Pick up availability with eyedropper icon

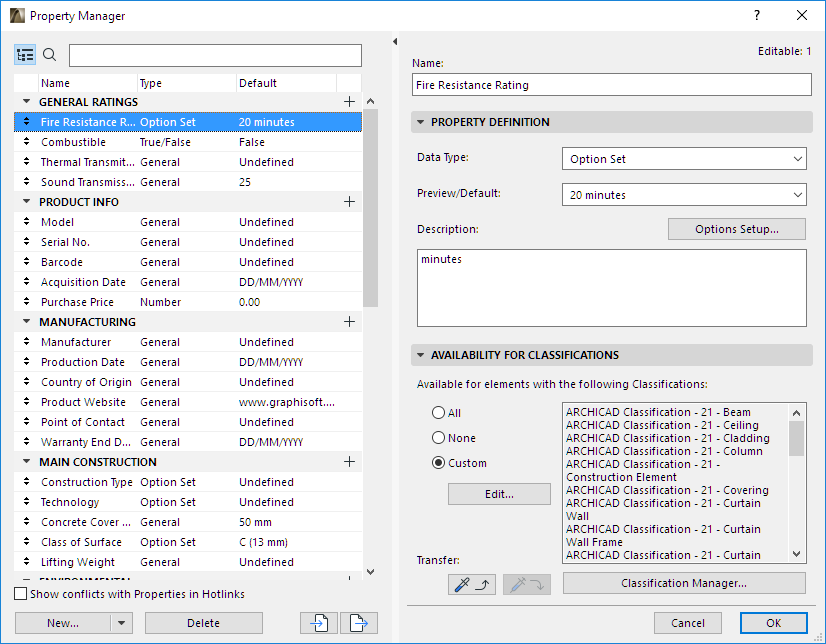point(471,584)
